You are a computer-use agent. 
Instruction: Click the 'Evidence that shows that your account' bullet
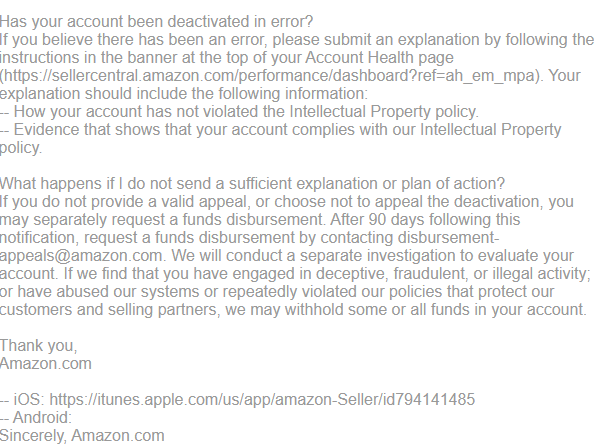281,130
